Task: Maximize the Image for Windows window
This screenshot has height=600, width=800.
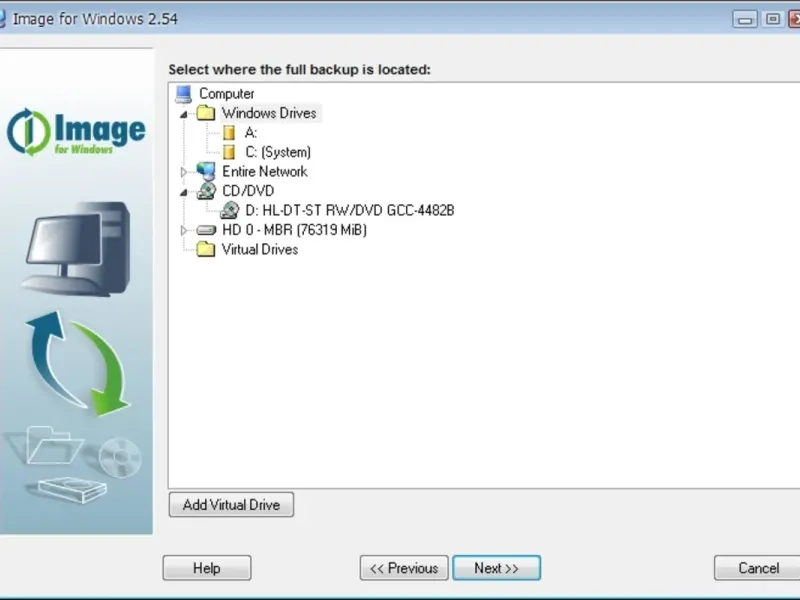Action: [773, 19]
